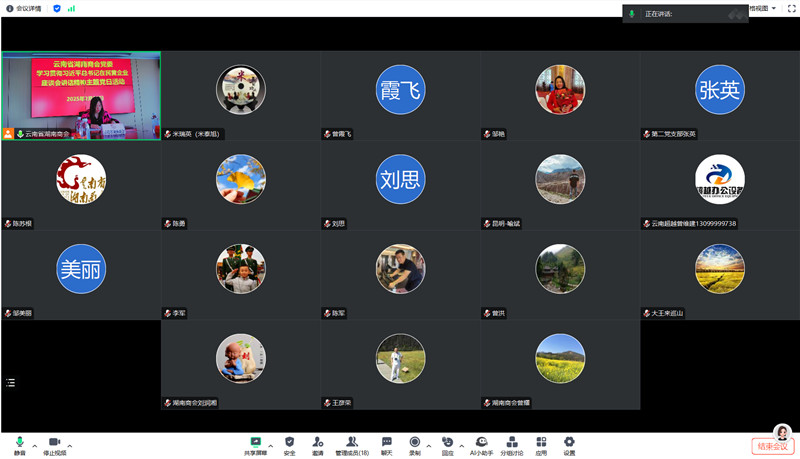Screen dimensions: 800x459
Task: Open the 聊天 chat icon
Action: [386, 444]
